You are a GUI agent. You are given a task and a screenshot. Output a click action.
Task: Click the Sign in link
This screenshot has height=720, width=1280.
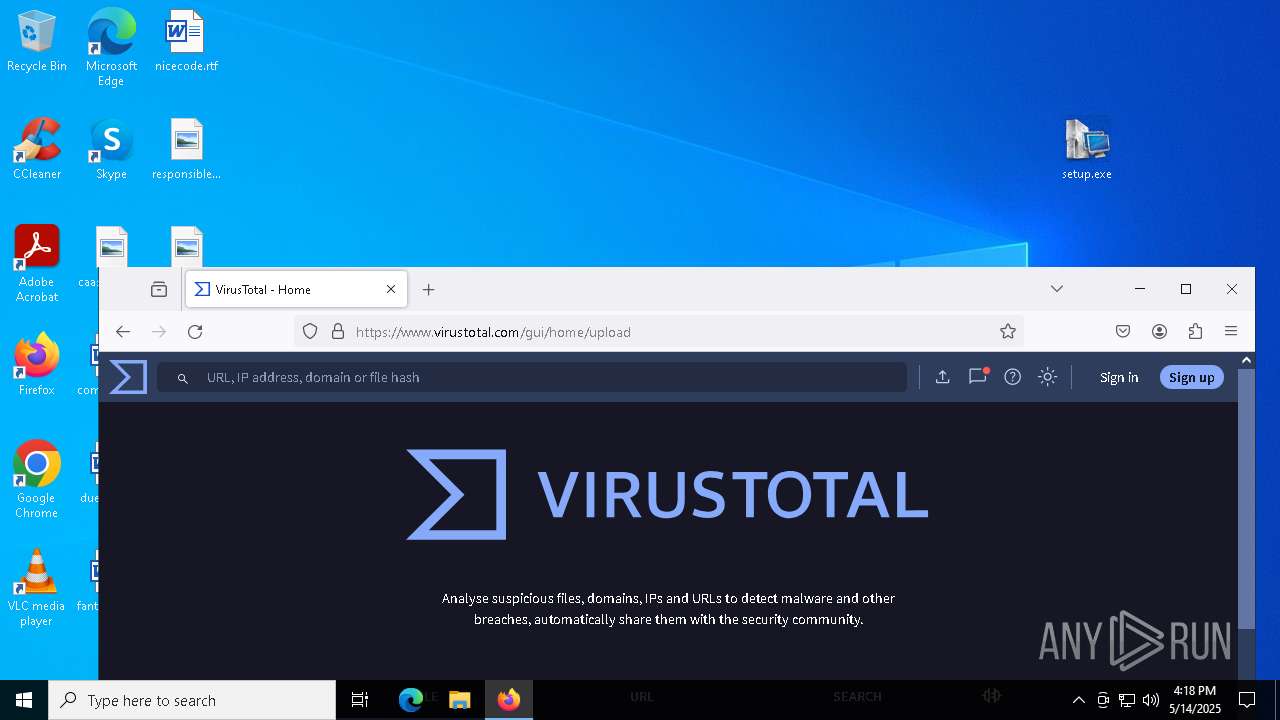click(1119, 377)
